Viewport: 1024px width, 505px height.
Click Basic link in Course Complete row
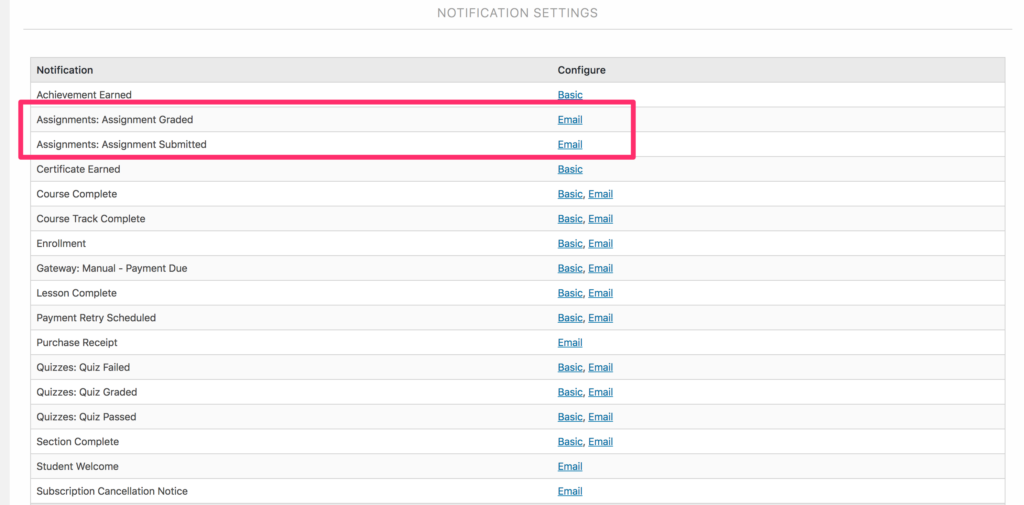pos(569,194)
